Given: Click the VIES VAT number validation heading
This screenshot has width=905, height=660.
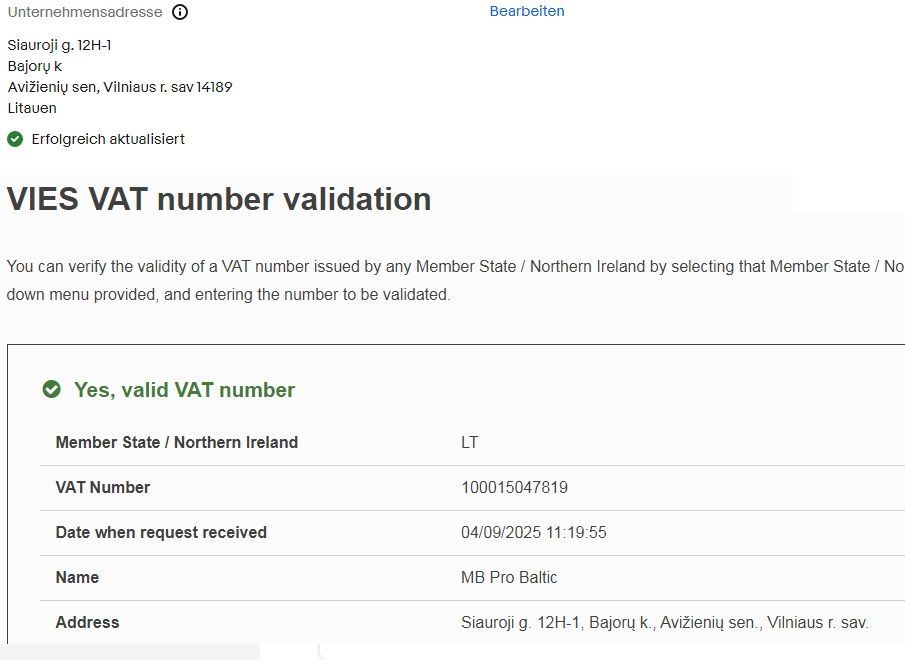Looking at the screenshot, I should point(219,199).
